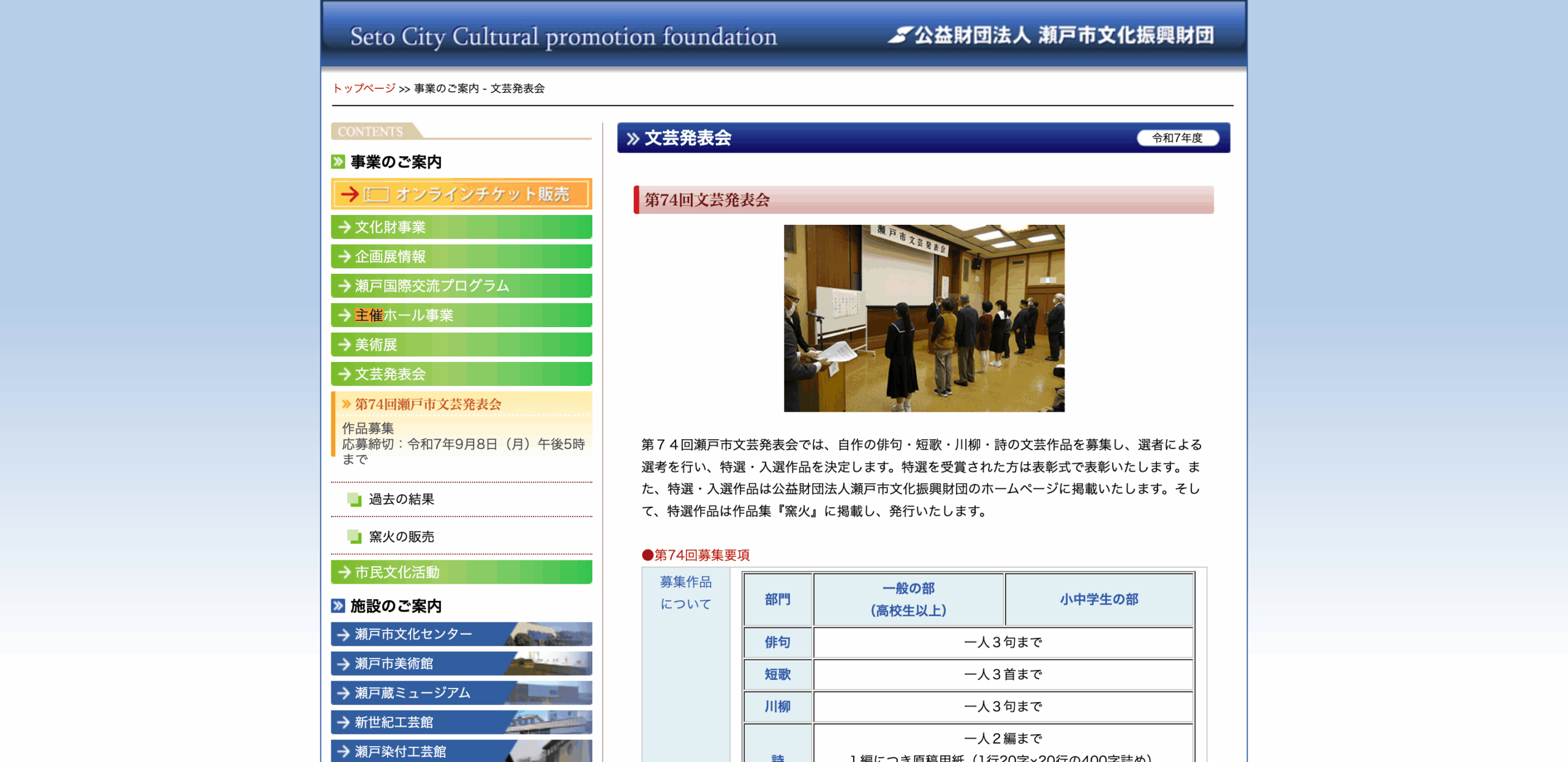
Task: Click the arrow icon on 瀬戸市美術館 button
Action: point(345,663)
